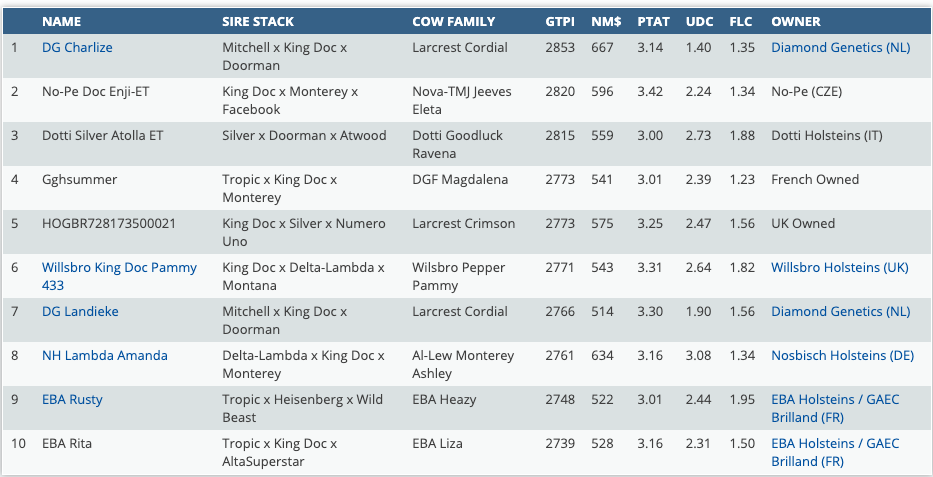Click the NAME column header

(62, 21)
